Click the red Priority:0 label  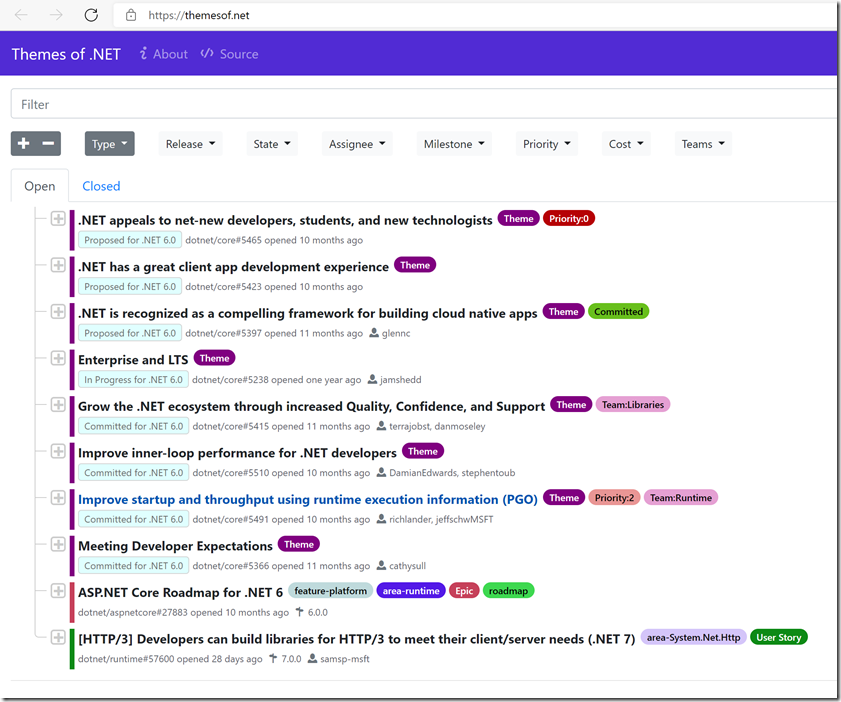pyautogui.click(x=569, y=219)
